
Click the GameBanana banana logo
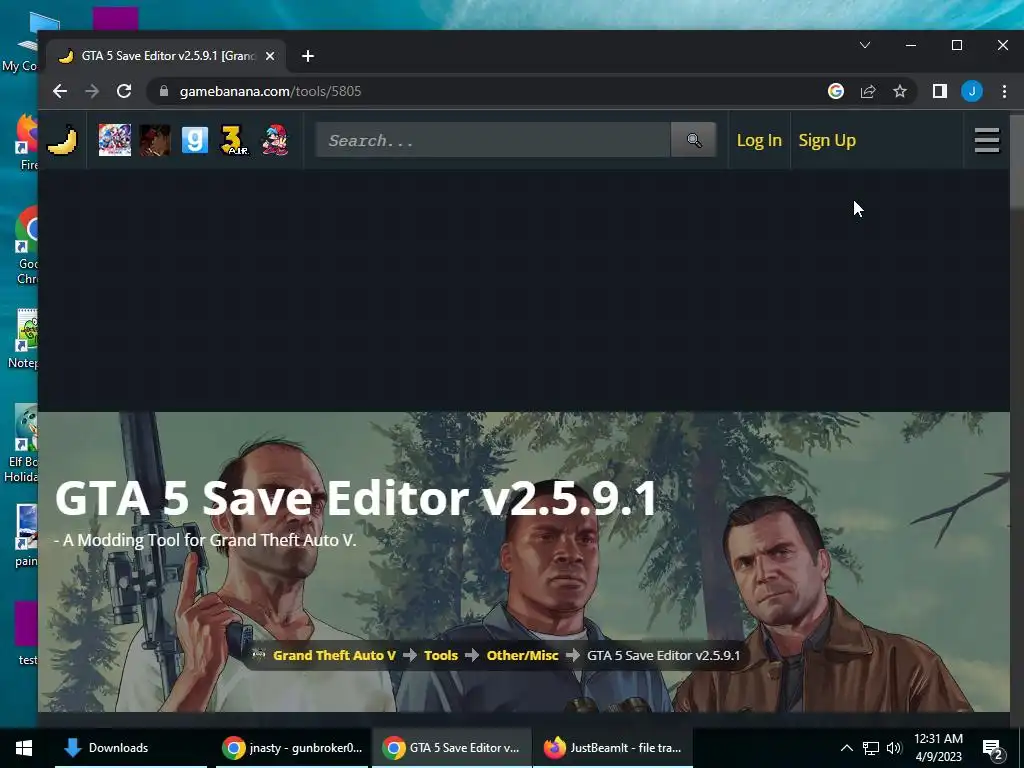coord(62,140)
